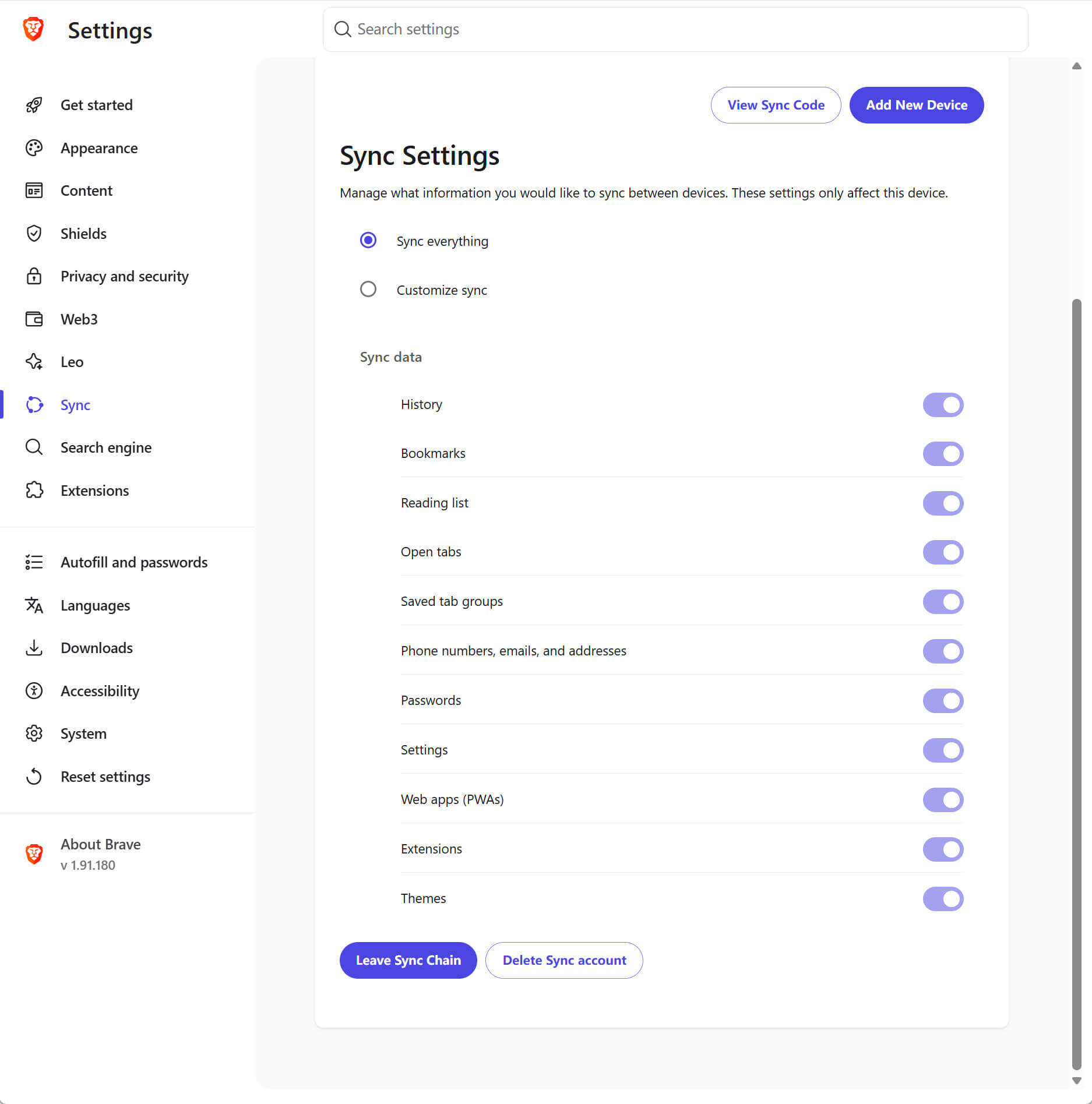This screenshot has width=1092, height=1104.
Task: Click the gear icon for System
Action: [x=34, y=733]
